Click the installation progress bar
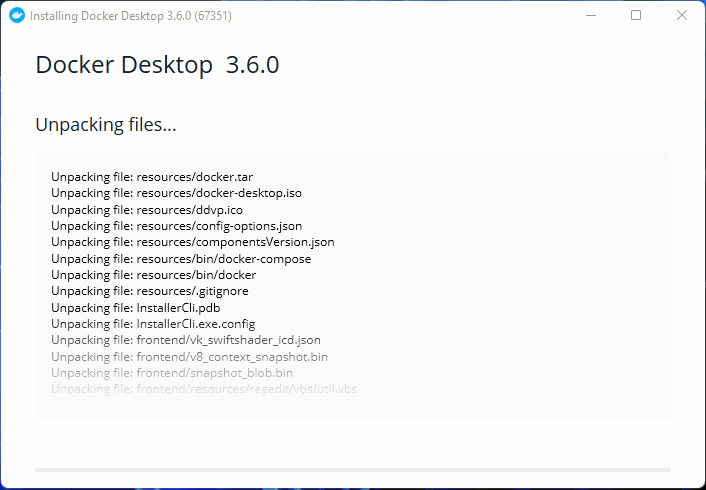Image resolution: width=706 pixels, height=490 pixels. 353,470
